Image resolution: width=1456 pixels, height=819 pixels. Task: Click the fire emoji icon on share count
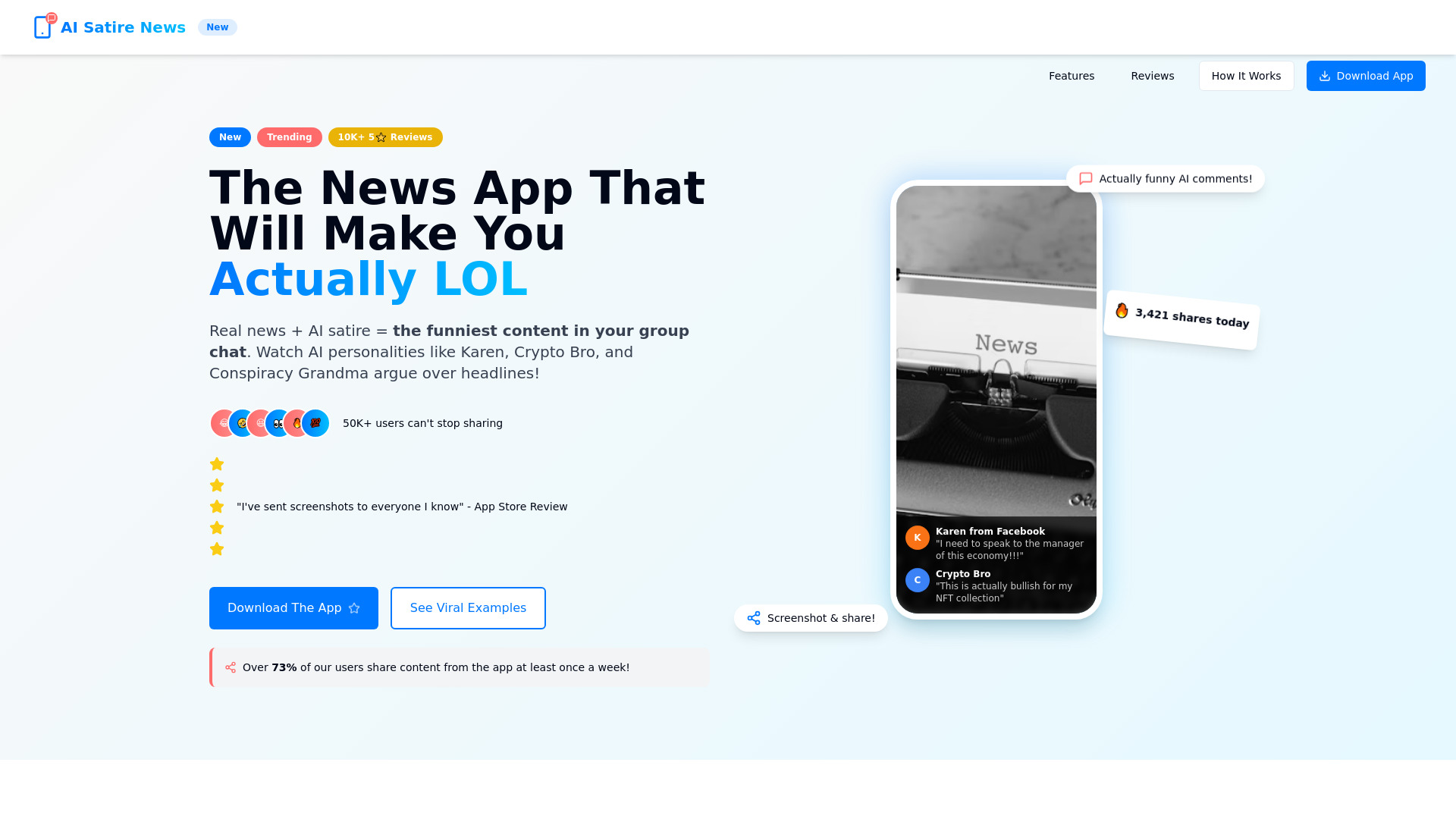click(1121, 311)
